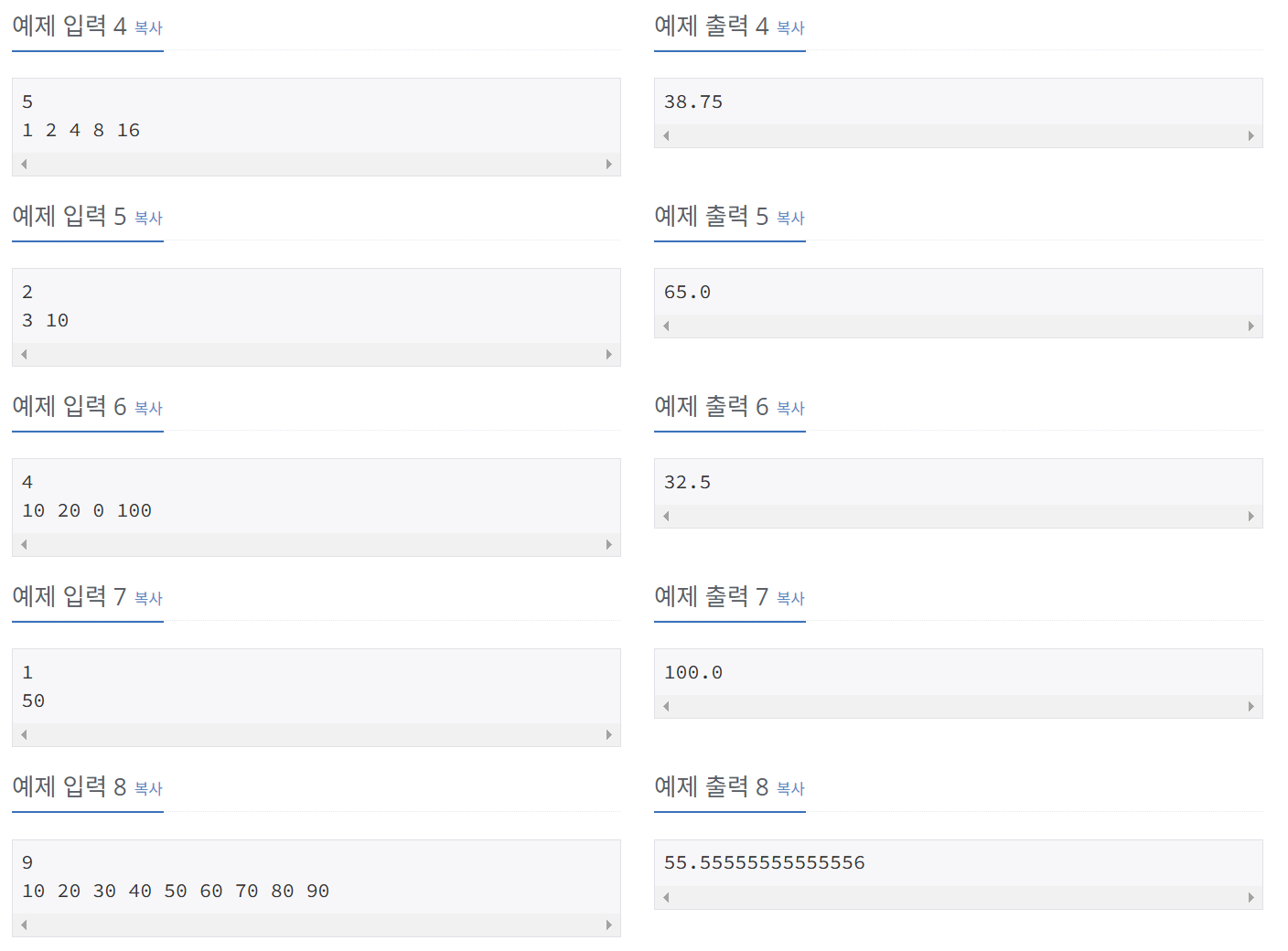Copy example output 5 via 복사 link
The image size is (1288, 951).
[x=790, y=219]
